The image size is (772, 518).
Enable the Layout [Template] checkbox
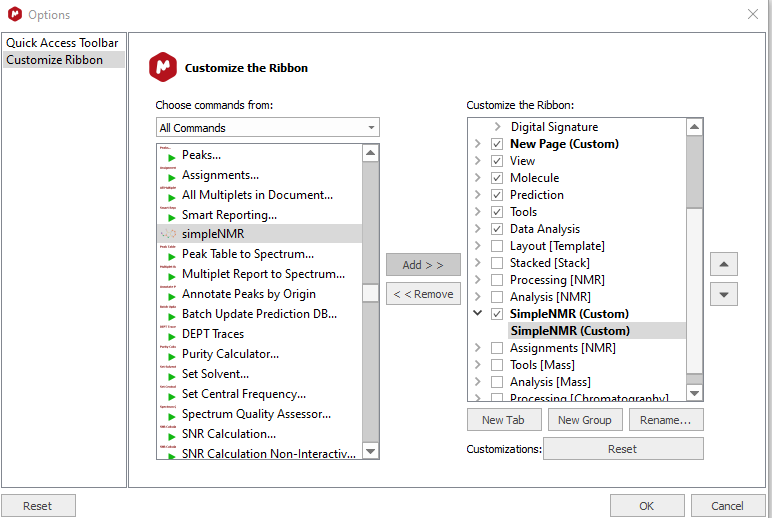point(497,246)
